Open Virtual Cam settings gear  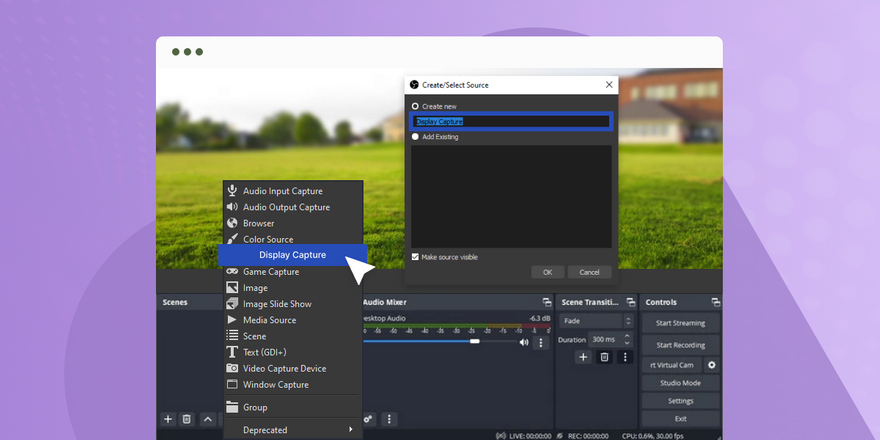point(712,365)
